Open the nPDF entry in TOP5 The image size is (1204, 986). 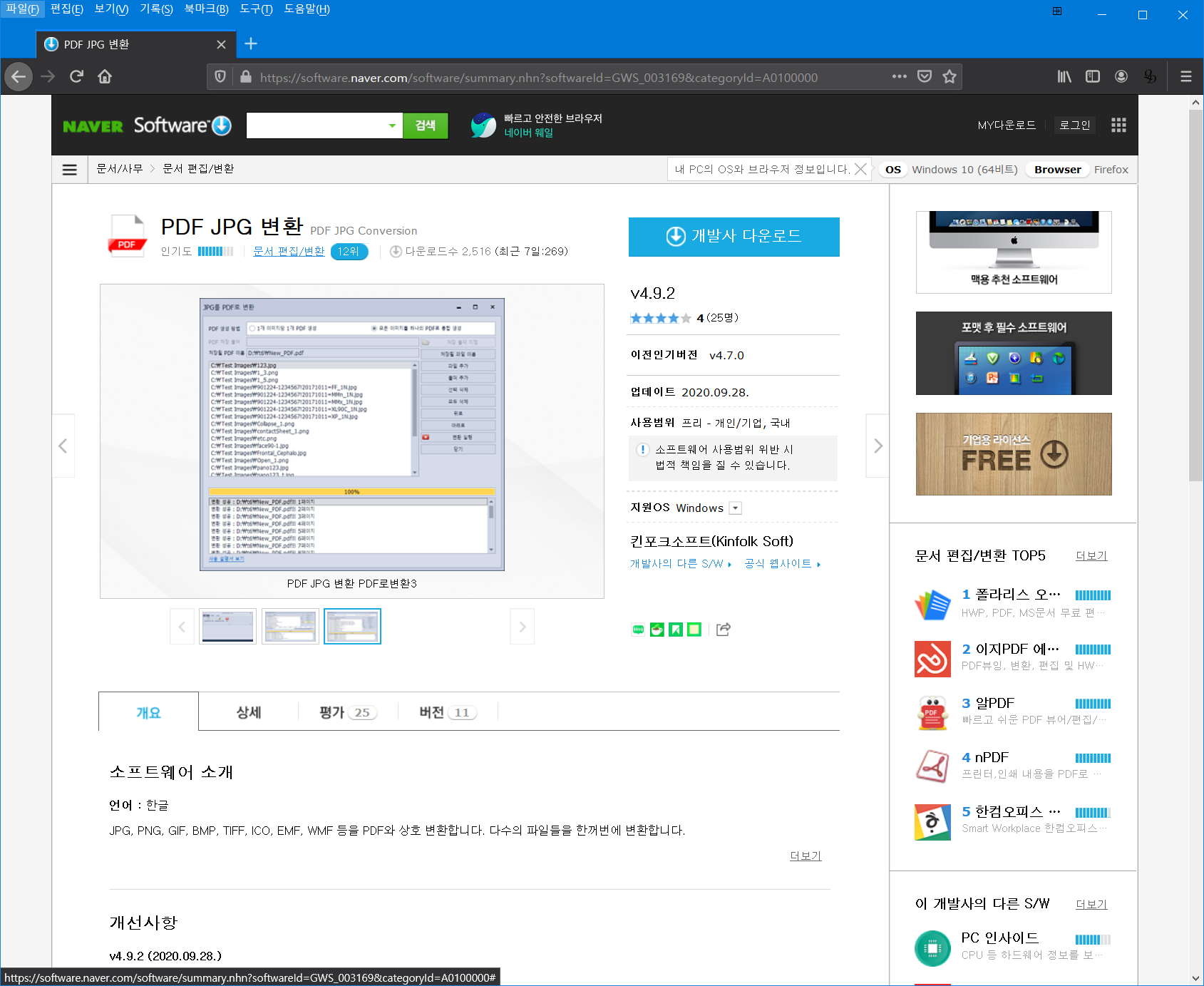pos(1012,766)
